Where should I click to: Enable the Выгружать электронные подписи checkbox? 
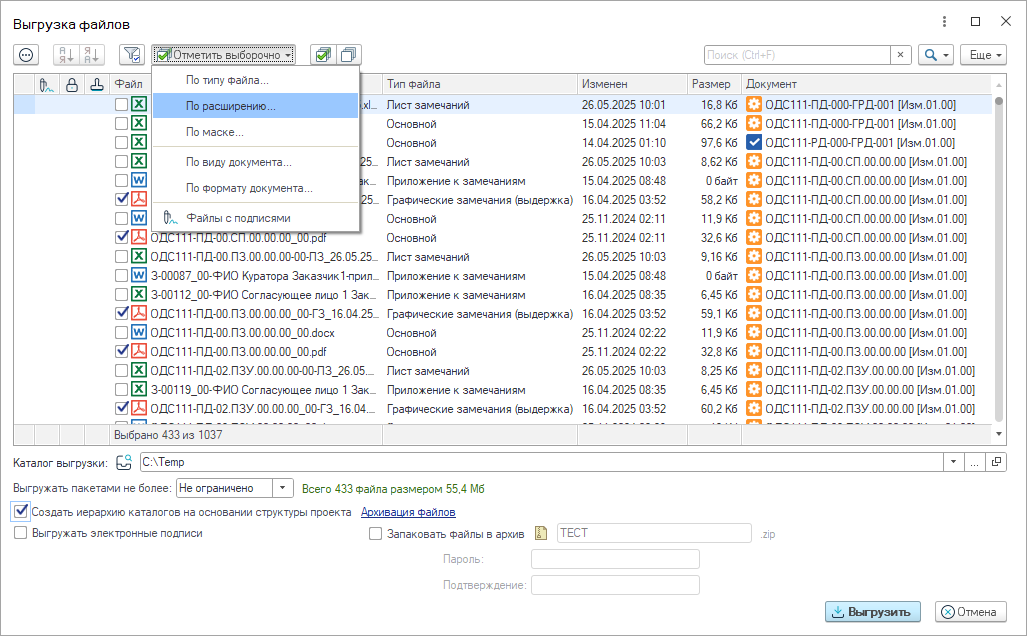click(x=21, y=533)
